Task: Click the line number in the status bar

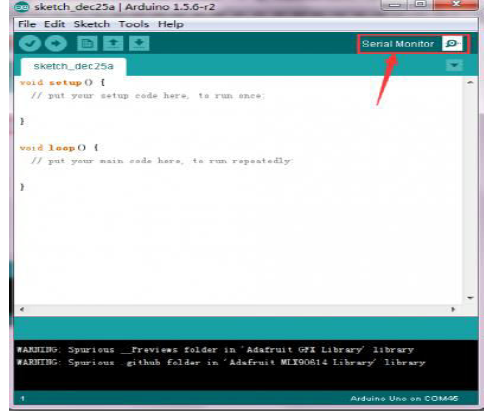Action: (23, 398)
